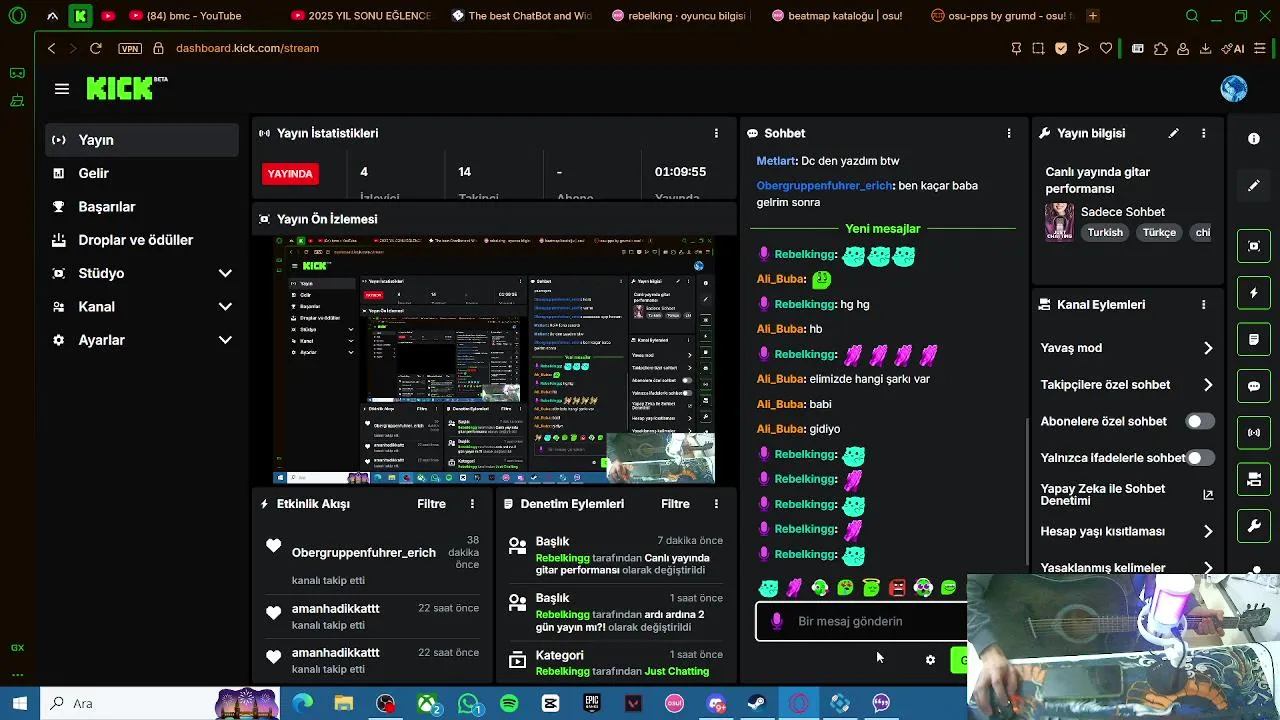
Task: Open the Yapay Zeka ile Sohbet Denetimi external link
Action: 1208,495
